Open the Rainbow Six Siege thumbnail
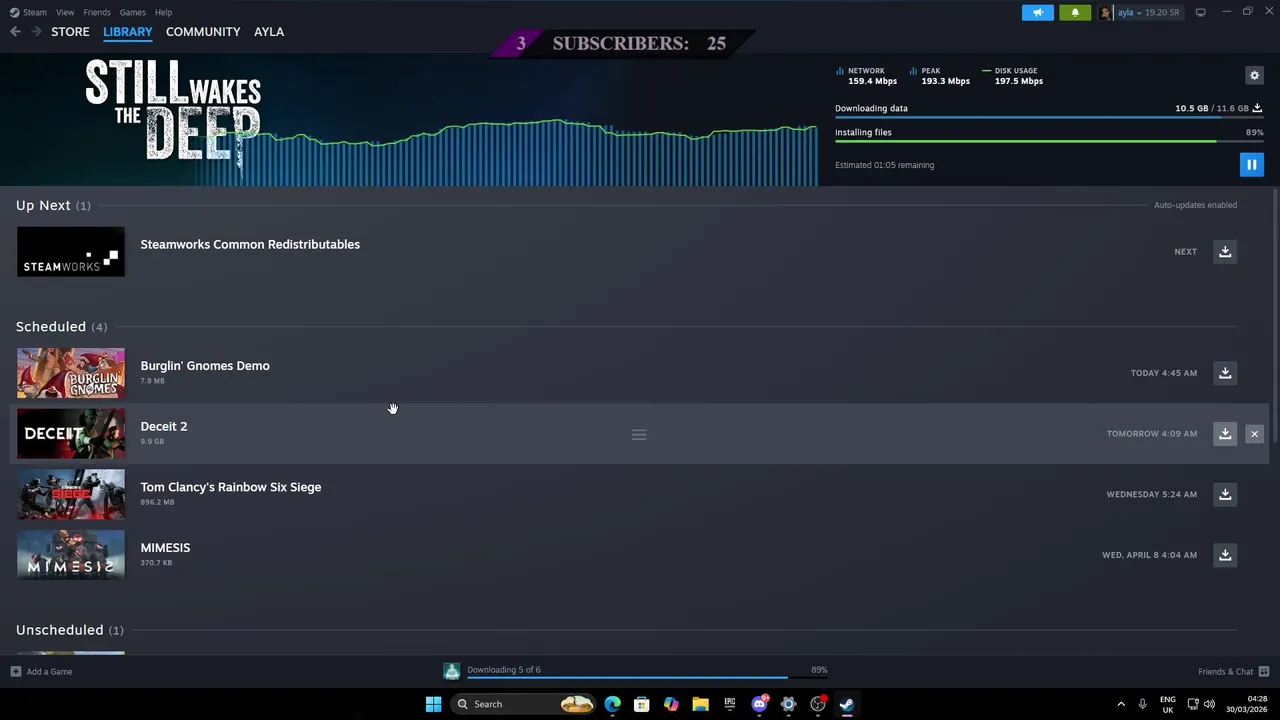Image resolution: width=1280 pixels, height=720 pixels. [x=71, y=494]
